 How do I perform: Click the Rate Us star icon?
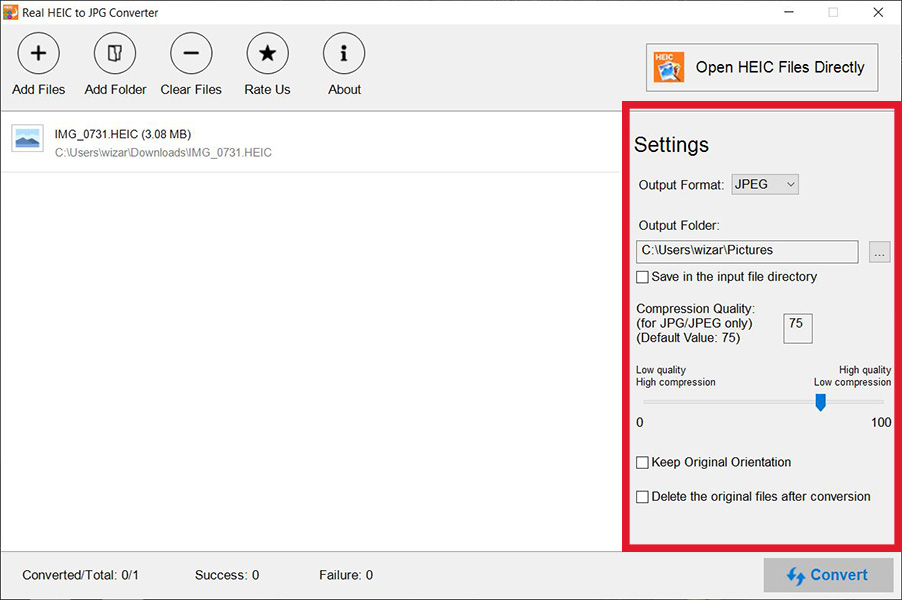tap(267, 53)
